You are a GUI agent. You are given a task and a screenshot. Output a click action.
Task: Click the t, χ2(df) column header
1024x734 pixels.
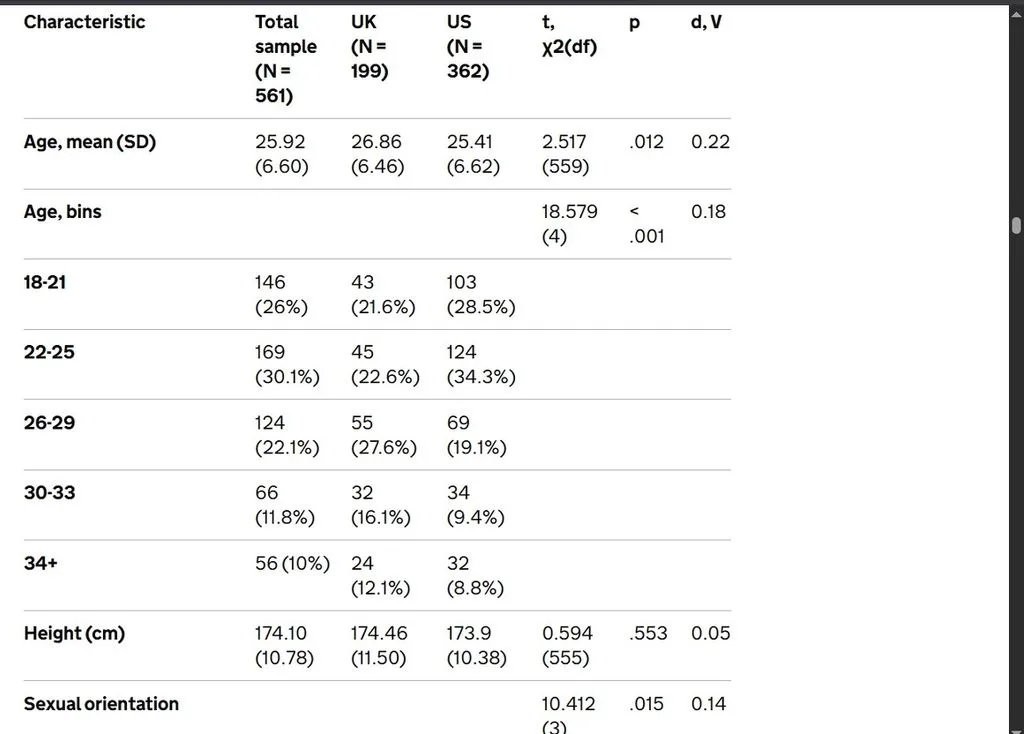pos(569,35)
